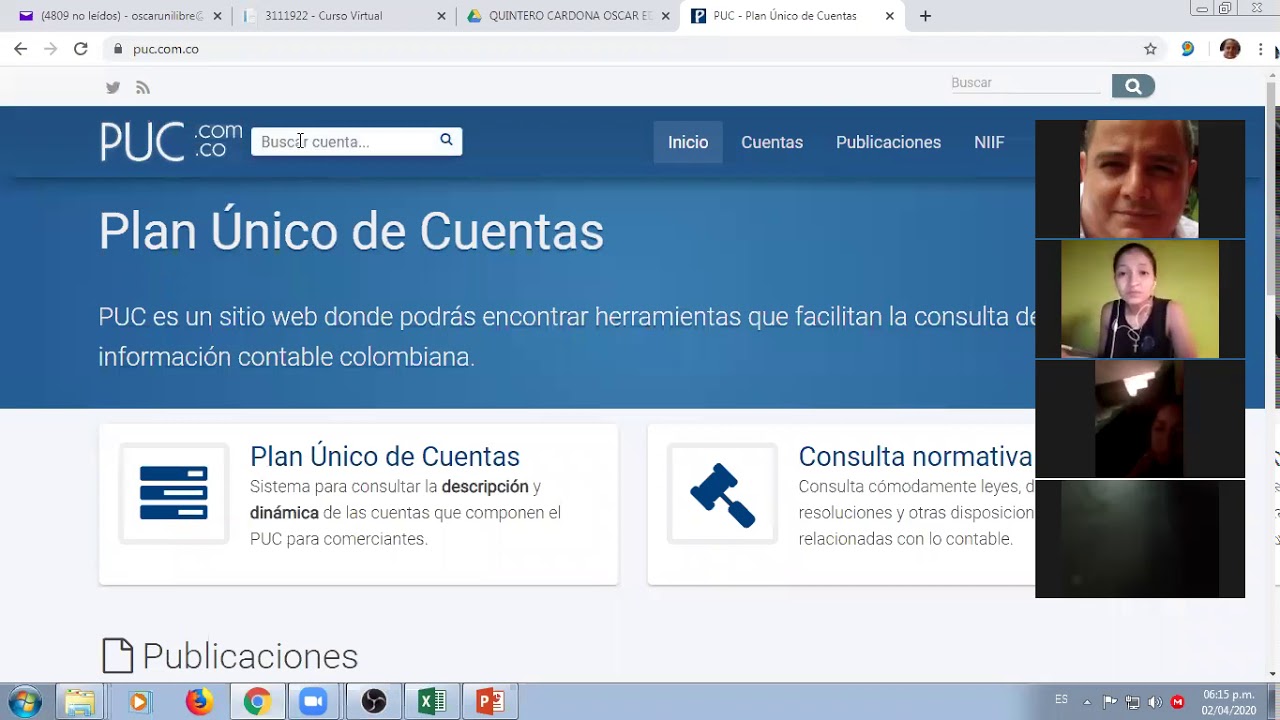Open PowerPoint from the taskbar
This screenshot has height=720, width=1280.
click(490, 702)
